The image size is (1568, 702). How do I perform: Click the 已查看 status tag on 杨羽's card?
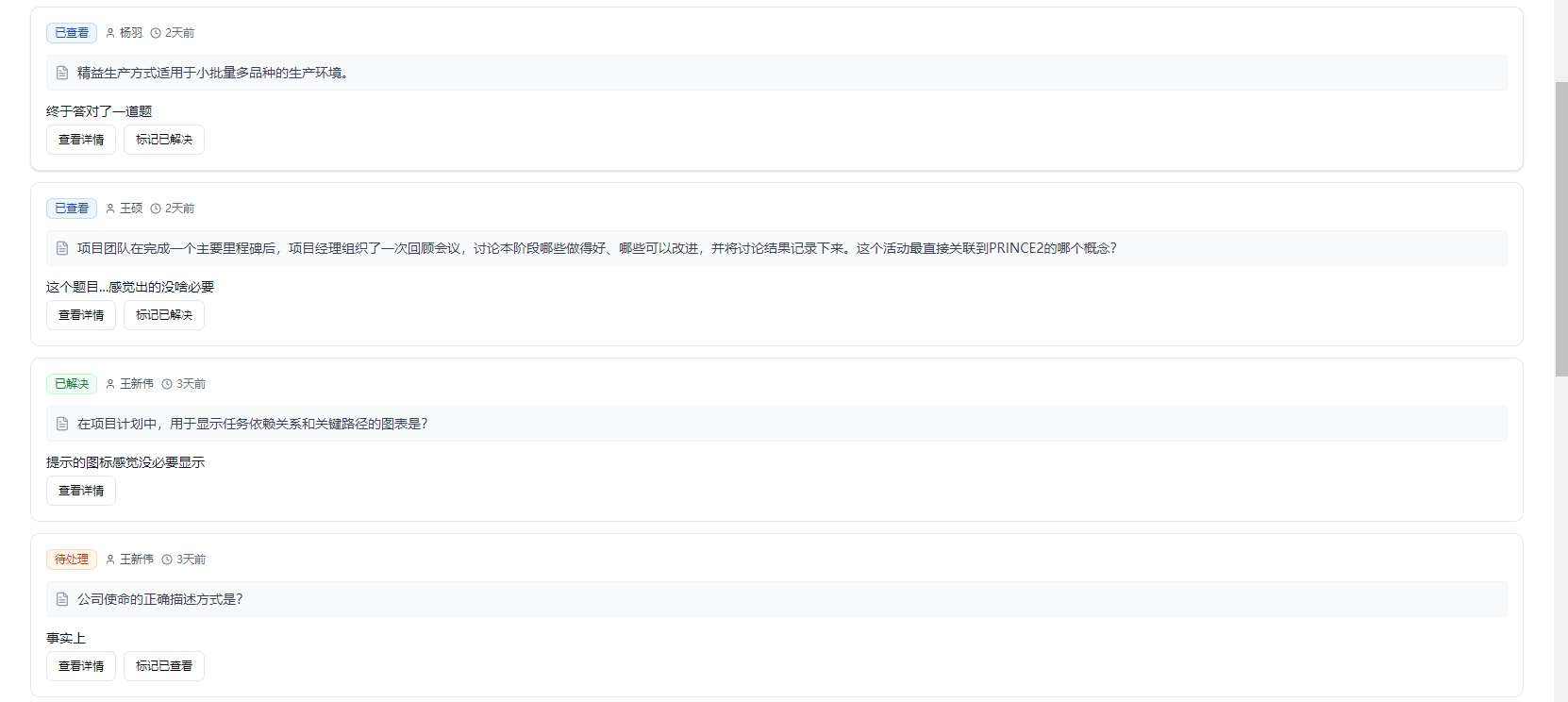(72, 33)
